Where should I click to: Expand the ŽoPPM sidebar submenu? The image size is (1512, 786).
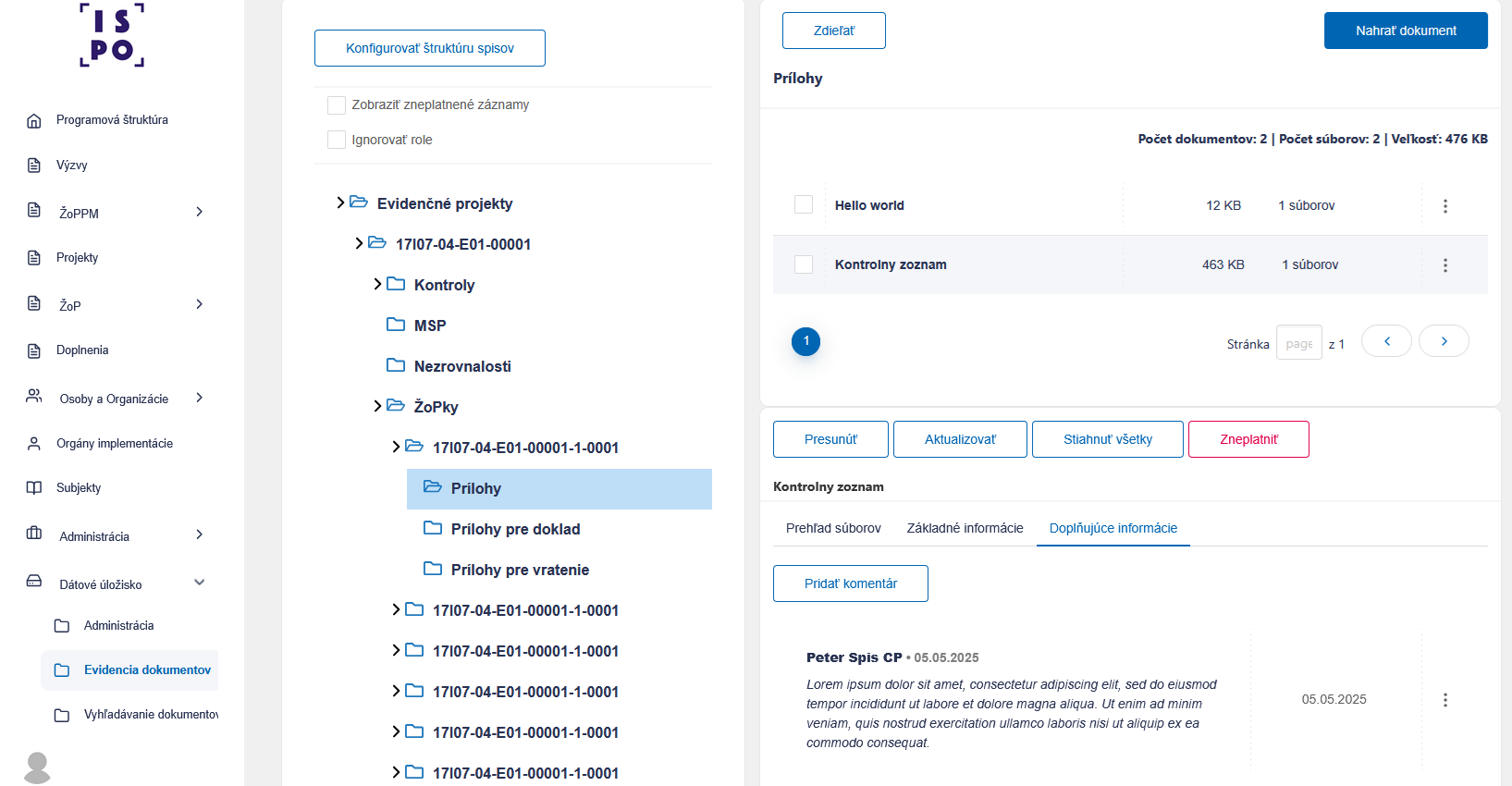199,212
